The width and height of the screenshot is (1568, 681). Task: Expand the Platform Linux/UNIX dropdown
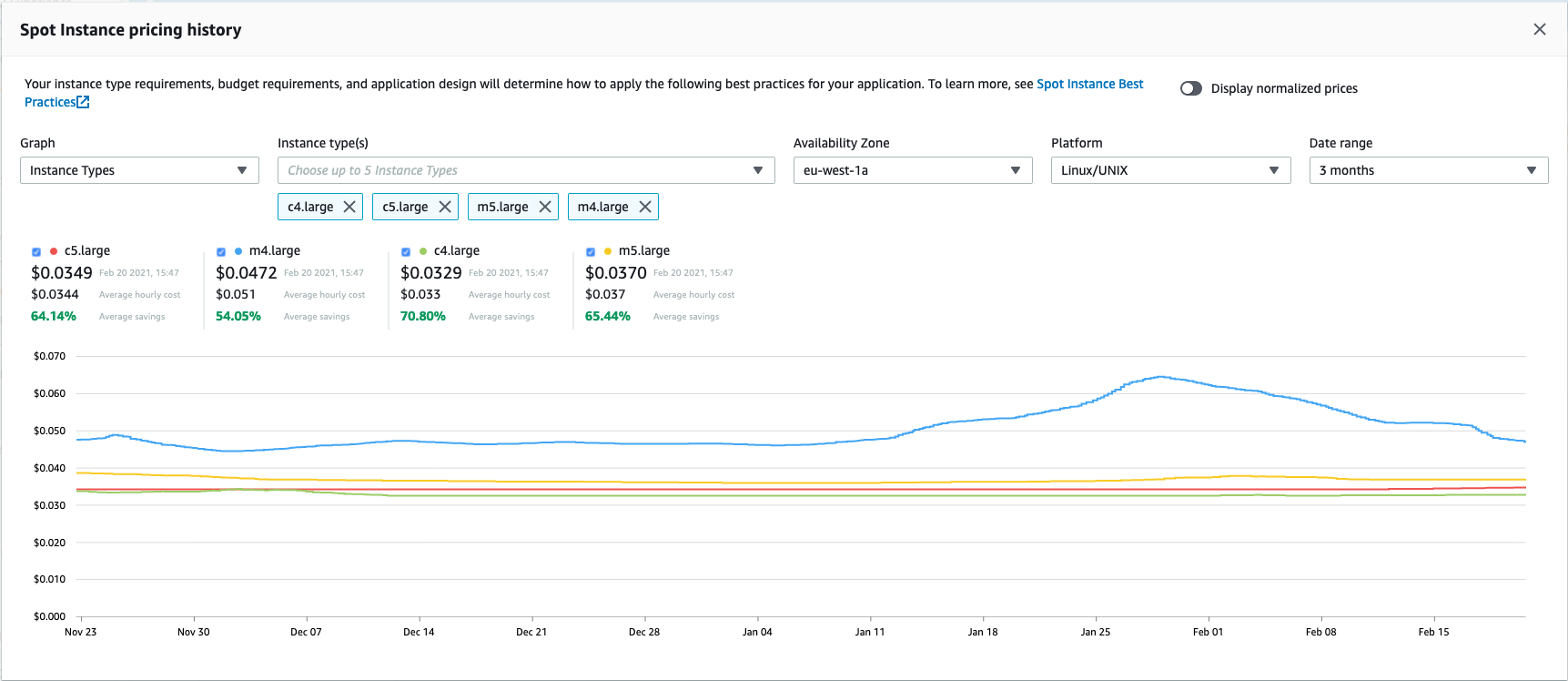(x=1169, y=170)
